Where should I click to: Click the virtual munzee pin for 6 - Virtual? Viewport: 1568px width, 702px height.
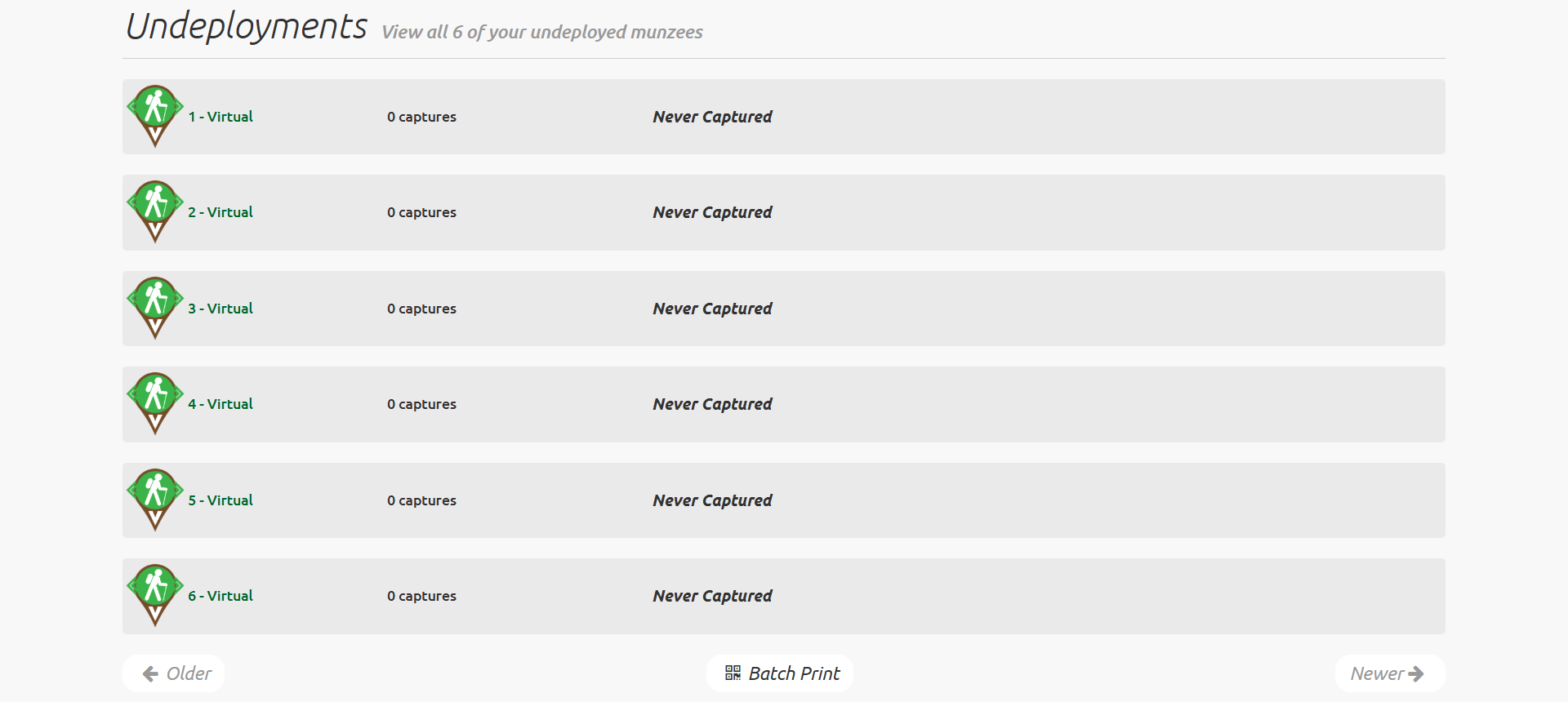pos(155,593)
